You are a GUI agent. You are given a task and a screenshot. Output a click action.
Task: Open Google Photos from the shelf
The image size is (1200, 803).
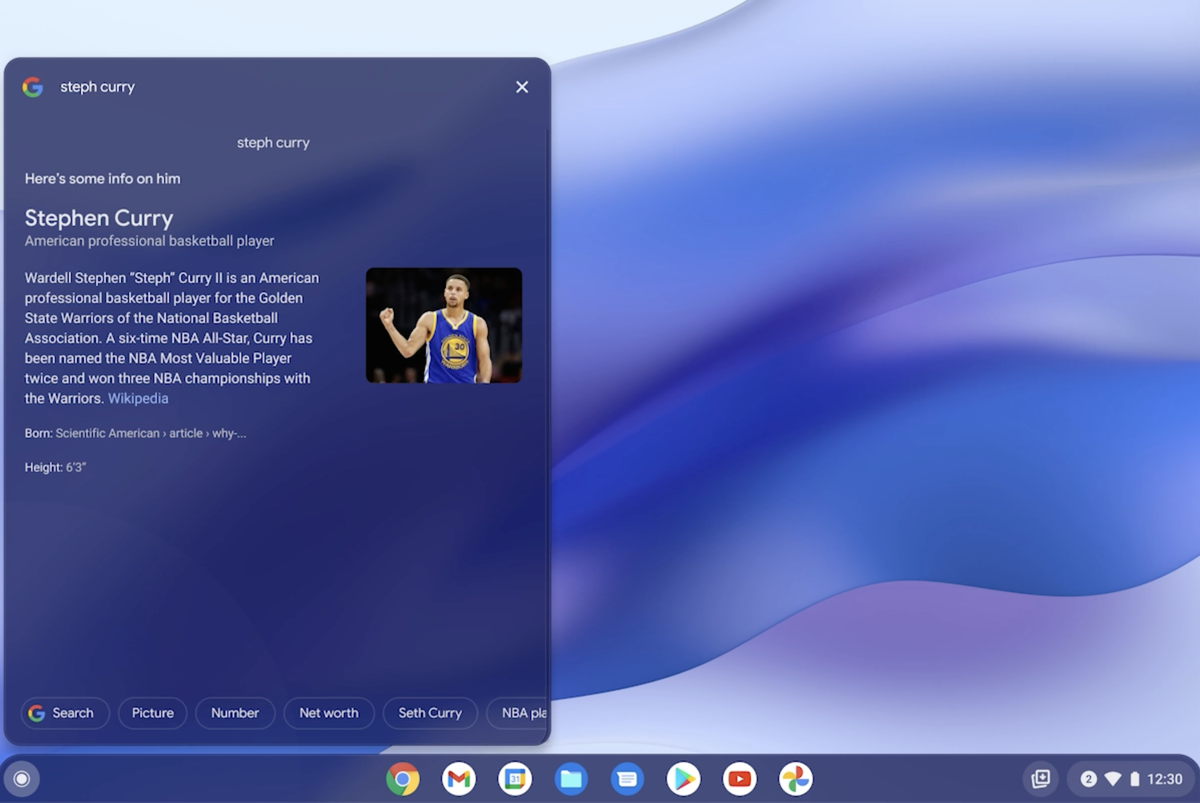[795, 778]
